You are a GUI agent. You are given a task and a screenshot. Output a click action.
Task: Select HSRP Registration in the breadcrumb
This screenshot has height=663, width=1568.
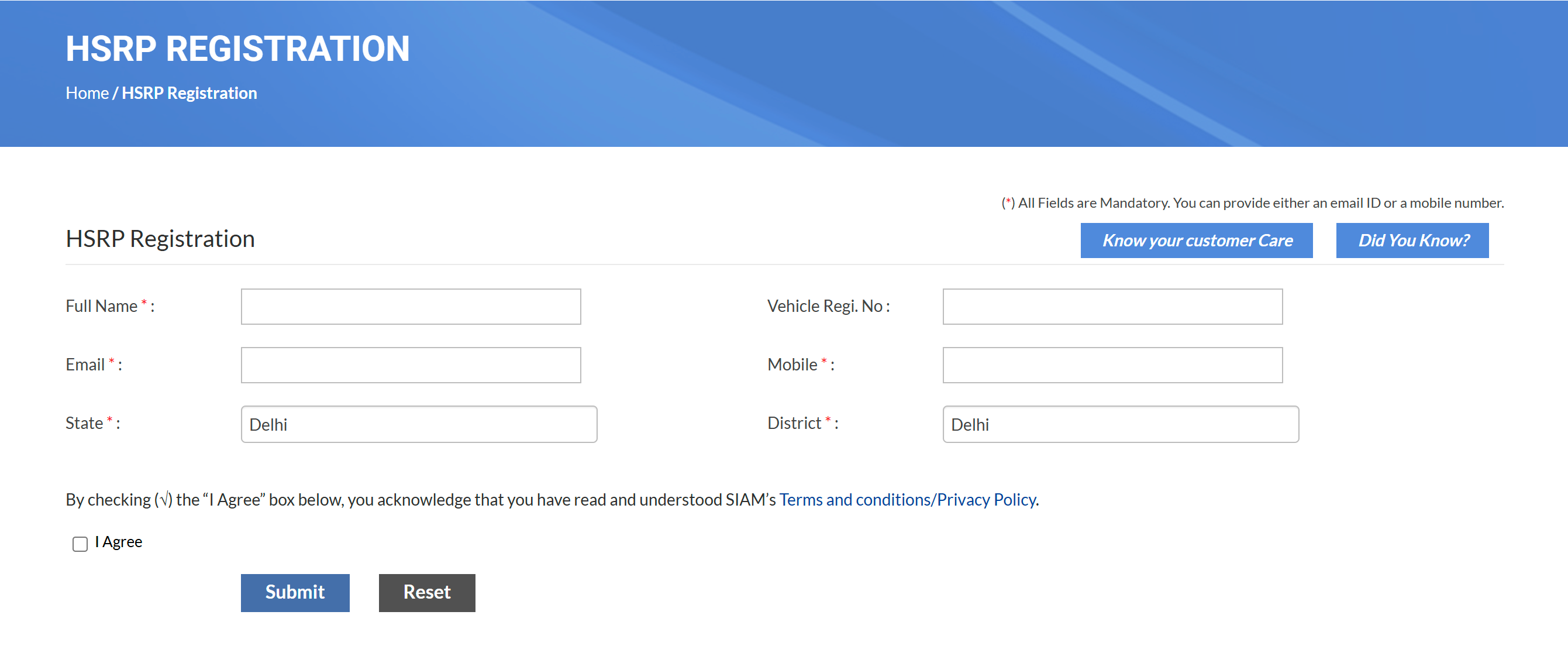click(x=189, y=92)
